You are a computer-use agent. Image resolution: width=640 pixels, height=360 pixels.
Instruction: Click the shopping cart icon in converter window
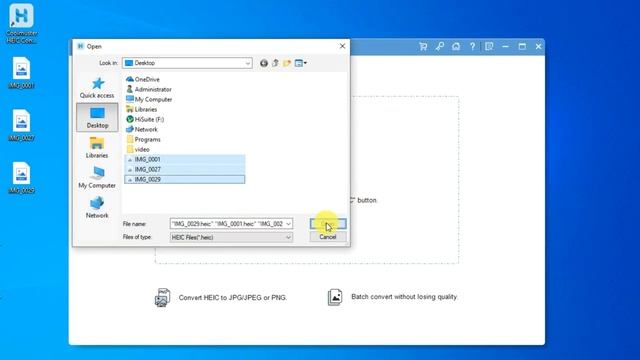point(423,47)
